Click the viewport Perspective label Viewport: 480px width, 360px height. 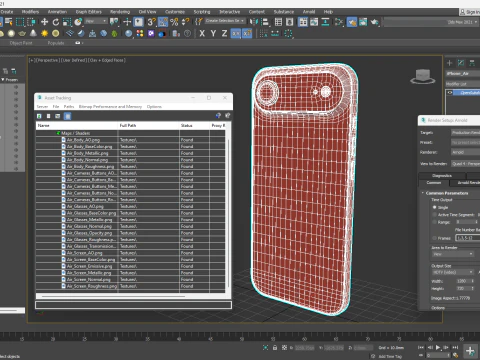(x=47, y=60)
